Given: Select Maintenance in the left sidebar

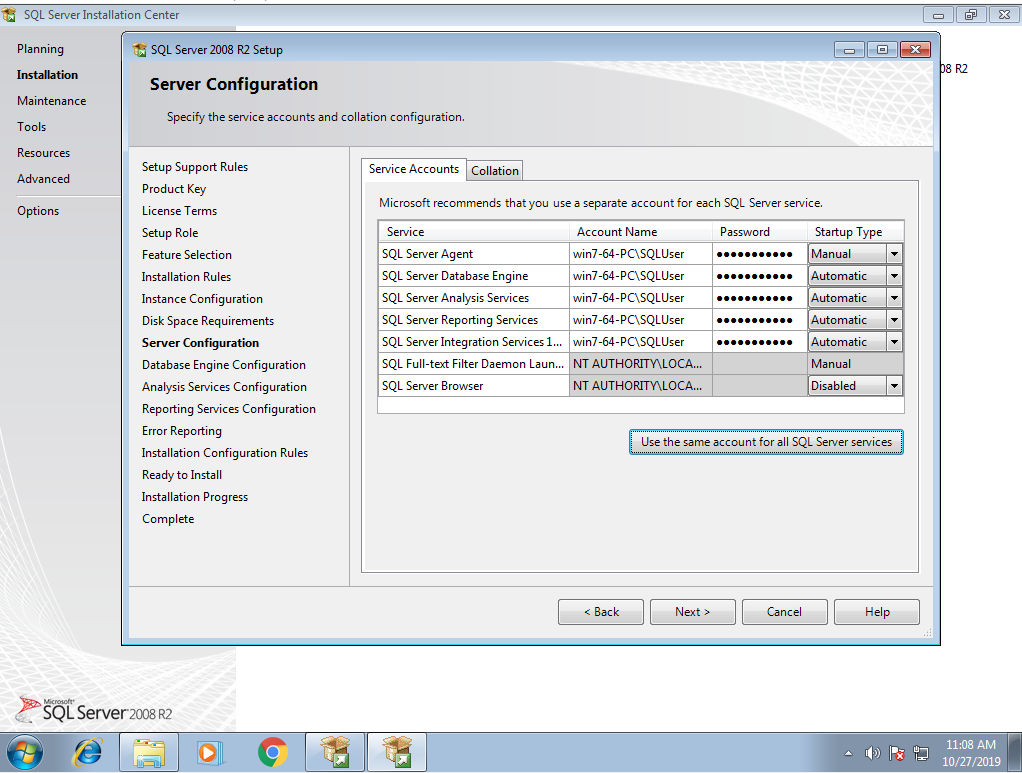Looking at the screenshot, I should 51,101.
